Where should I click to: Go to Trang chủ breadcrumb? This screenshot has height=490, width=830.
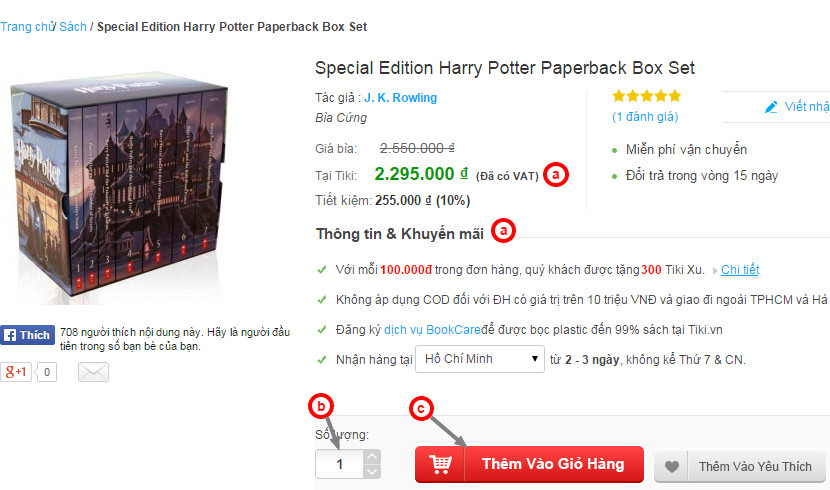click(x=26, y=26)
